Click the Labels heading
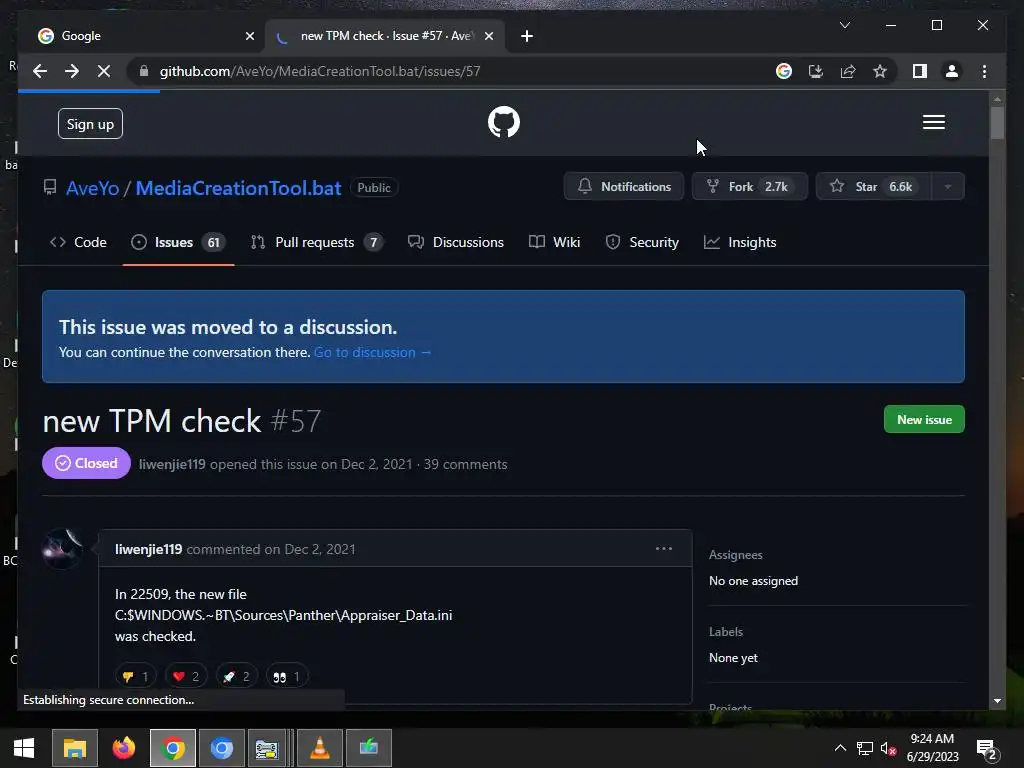Viewport: 1024px width, 768px height. click(726, 632)
